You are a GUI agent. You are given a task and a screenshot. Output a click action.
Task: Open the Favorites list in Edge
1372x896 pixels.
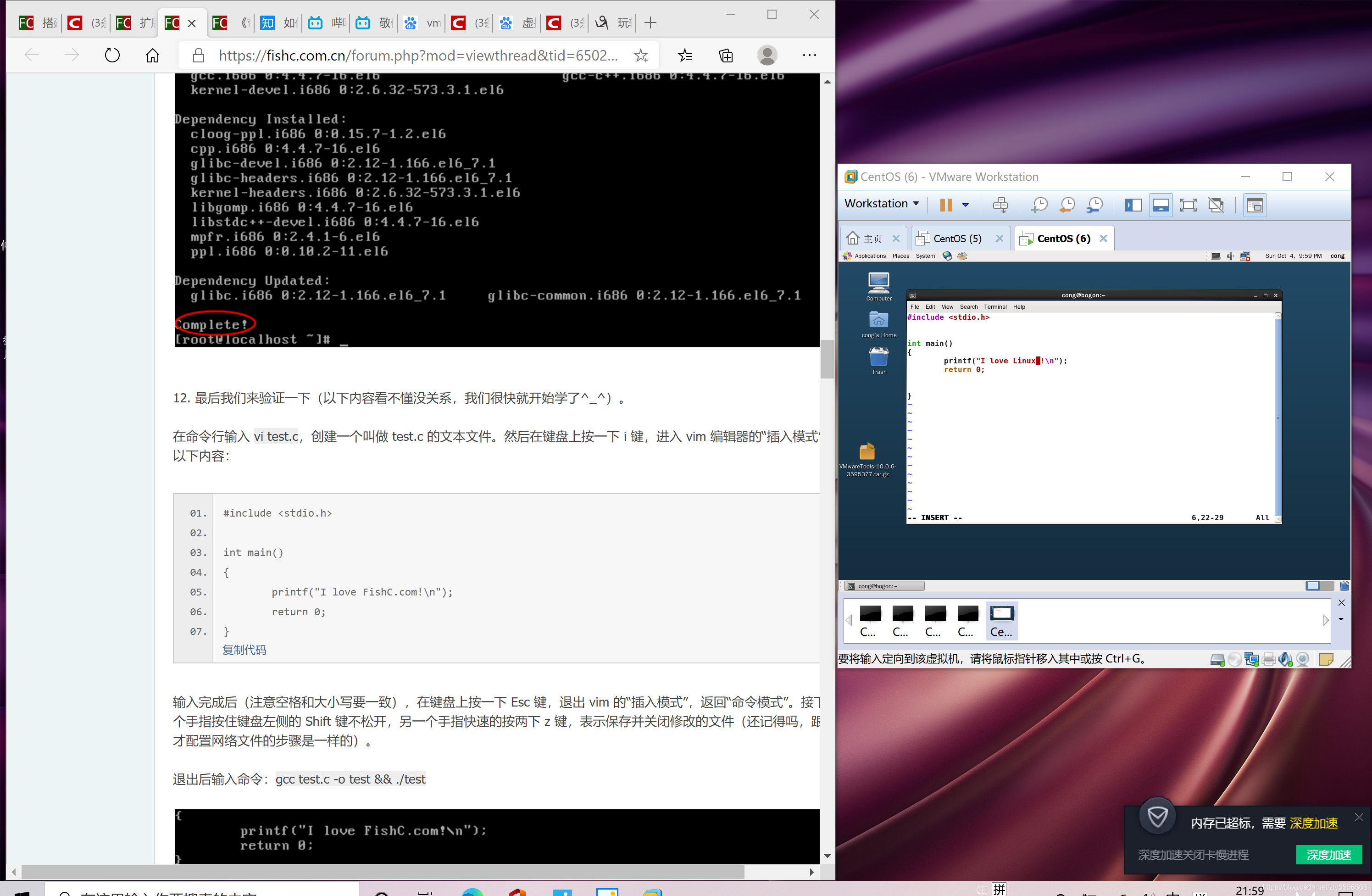pyautogui.click(x=685, y=56)
